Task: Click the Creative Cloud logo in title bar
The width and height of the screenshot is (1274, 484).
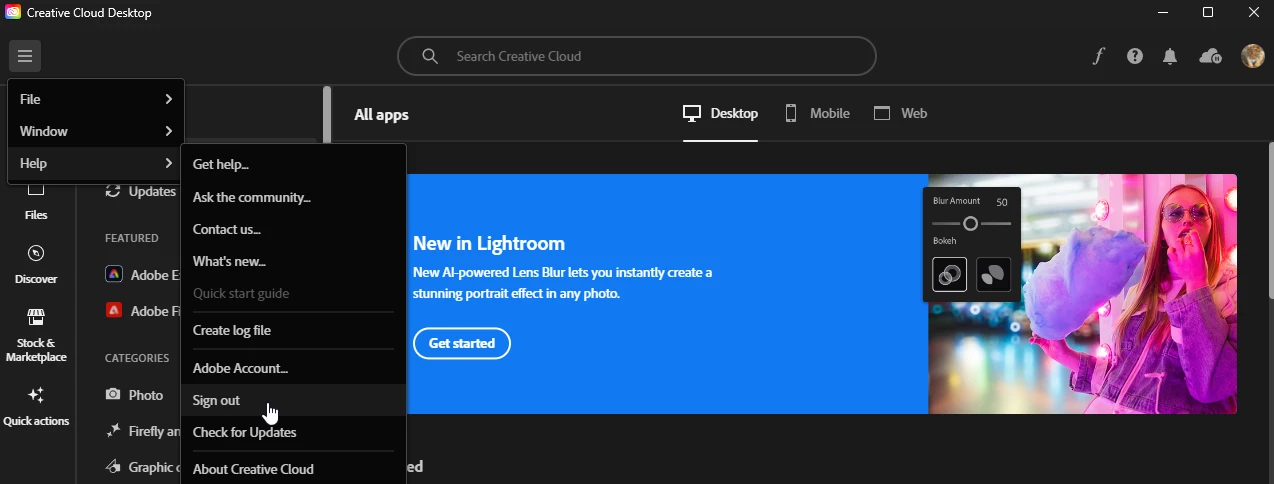Action: click(x=13, y=12)
